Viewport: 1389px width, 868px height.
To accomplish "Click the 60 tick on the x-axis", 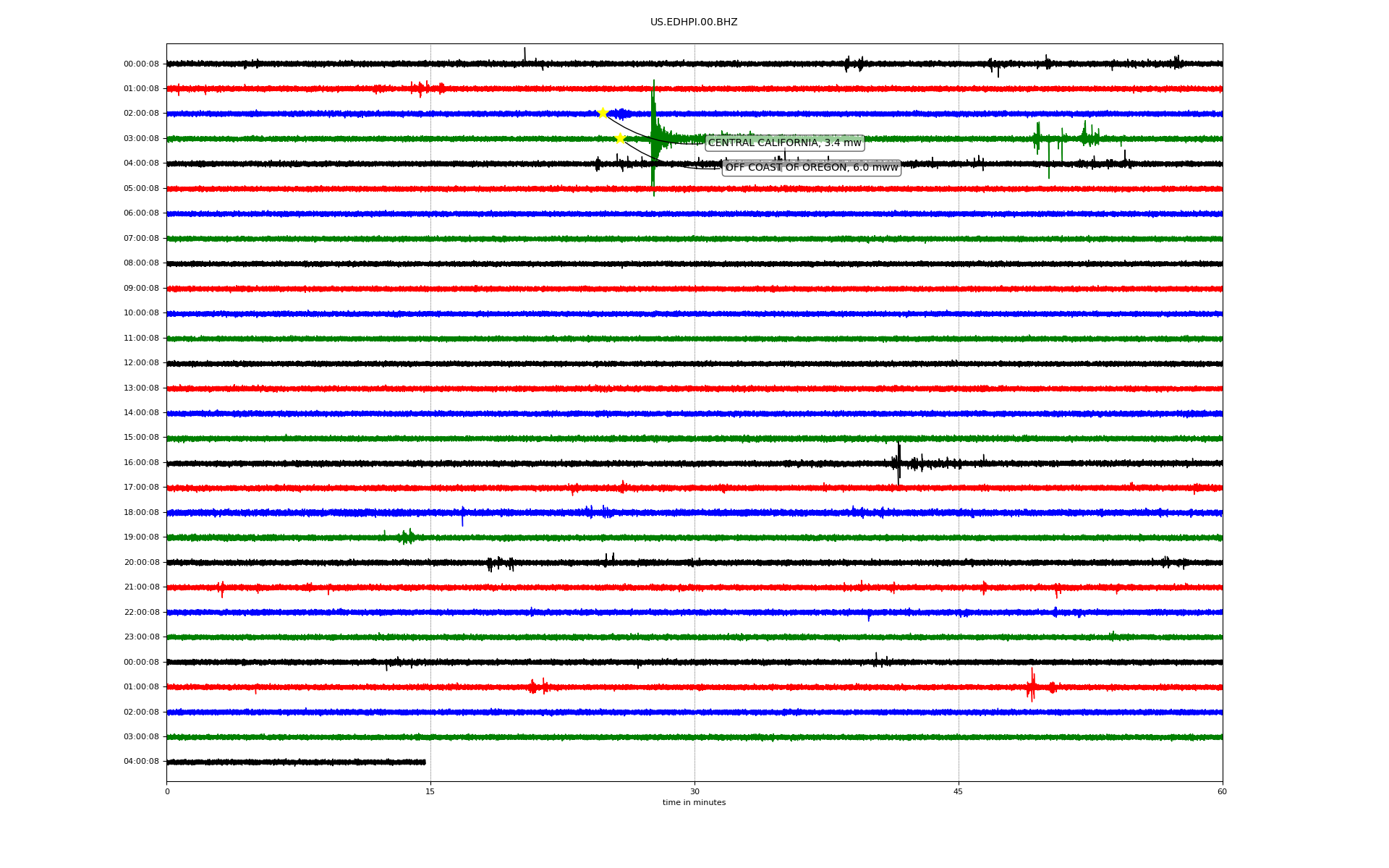I will pos(1221,791).
